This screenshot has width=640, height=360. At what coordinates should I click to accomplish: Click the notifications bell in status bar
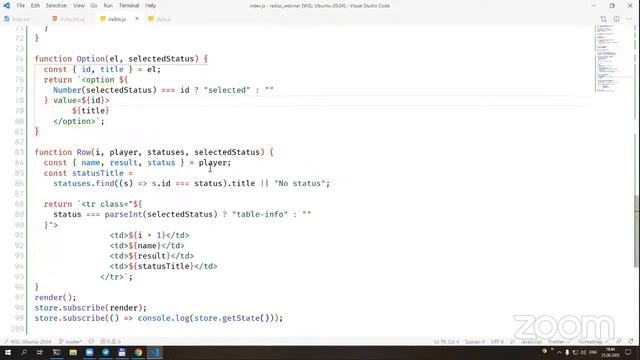pyautogui.click(x=631, y=341)
